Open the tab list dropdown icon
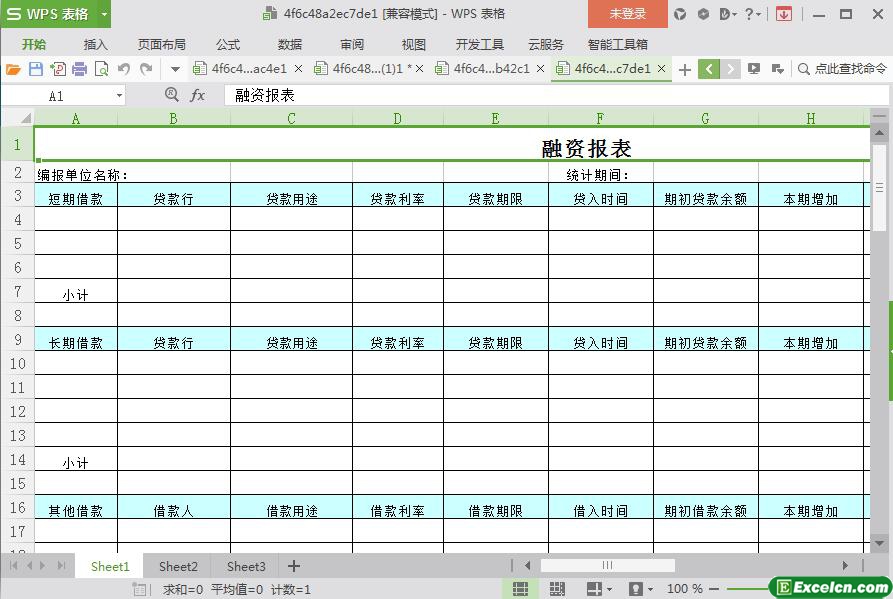 tap(777, 69)
